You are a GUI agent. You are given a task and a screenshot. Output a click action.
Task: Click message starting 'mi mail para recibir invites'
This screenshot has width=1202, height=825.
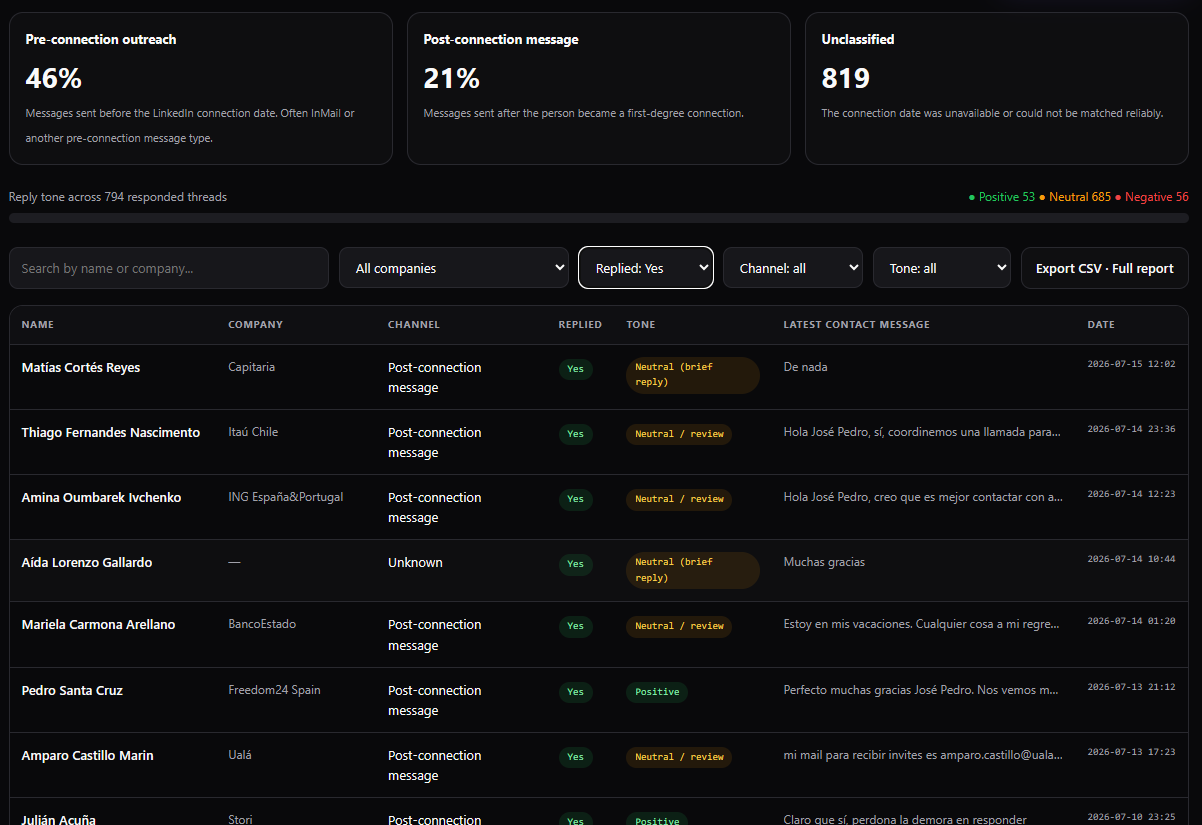(x=923, y=755)
